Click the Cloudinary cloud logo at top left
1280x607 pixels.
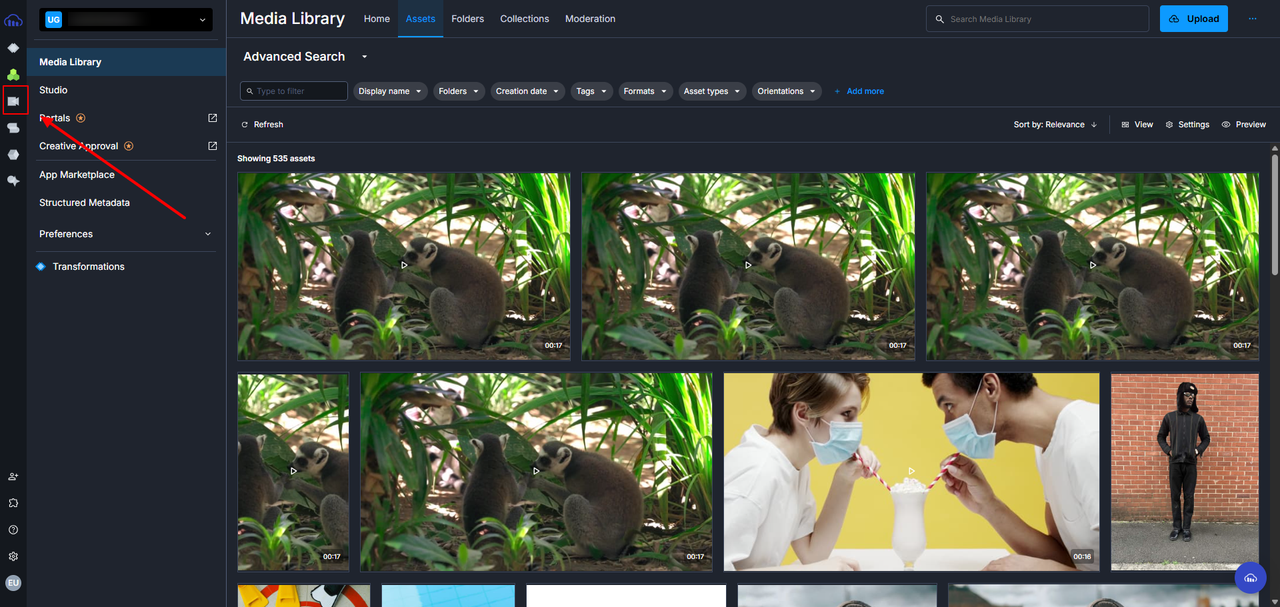pos(13,19)
